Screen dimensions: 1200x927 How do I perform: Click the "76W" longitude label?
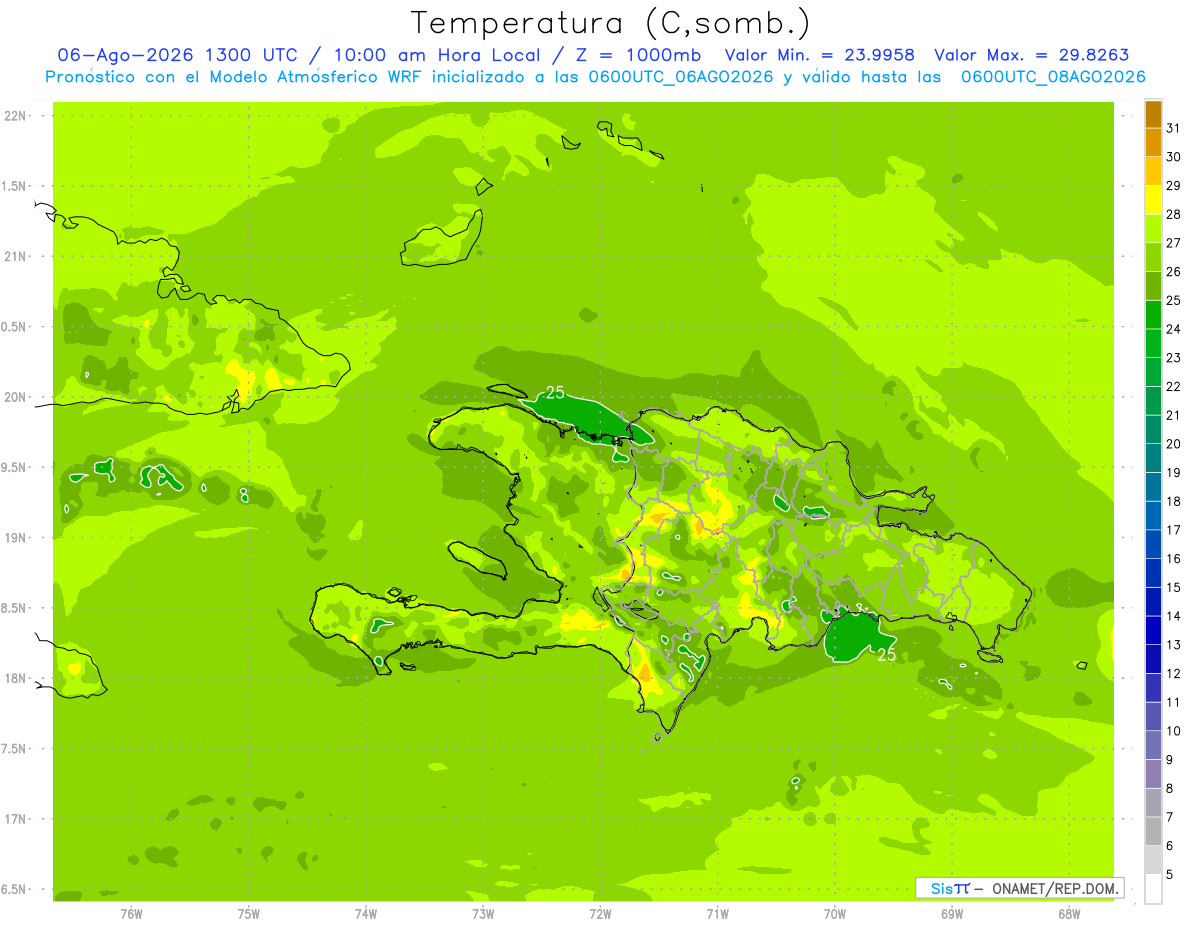click(x=131, y=914)
